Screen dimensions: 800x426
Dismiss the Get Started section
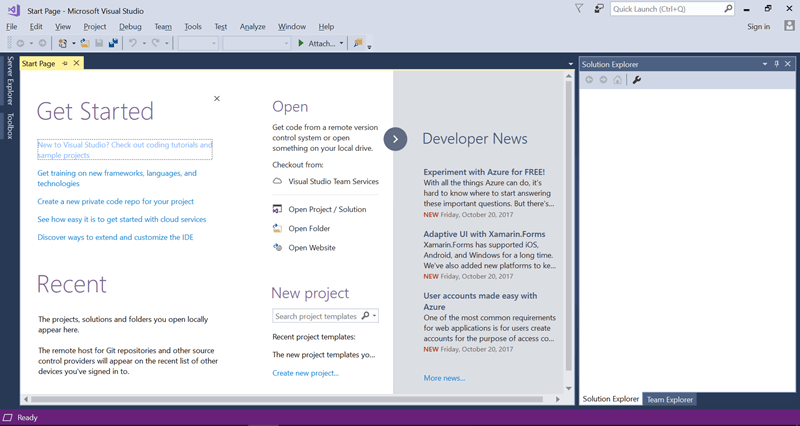[x=217, y=98]
